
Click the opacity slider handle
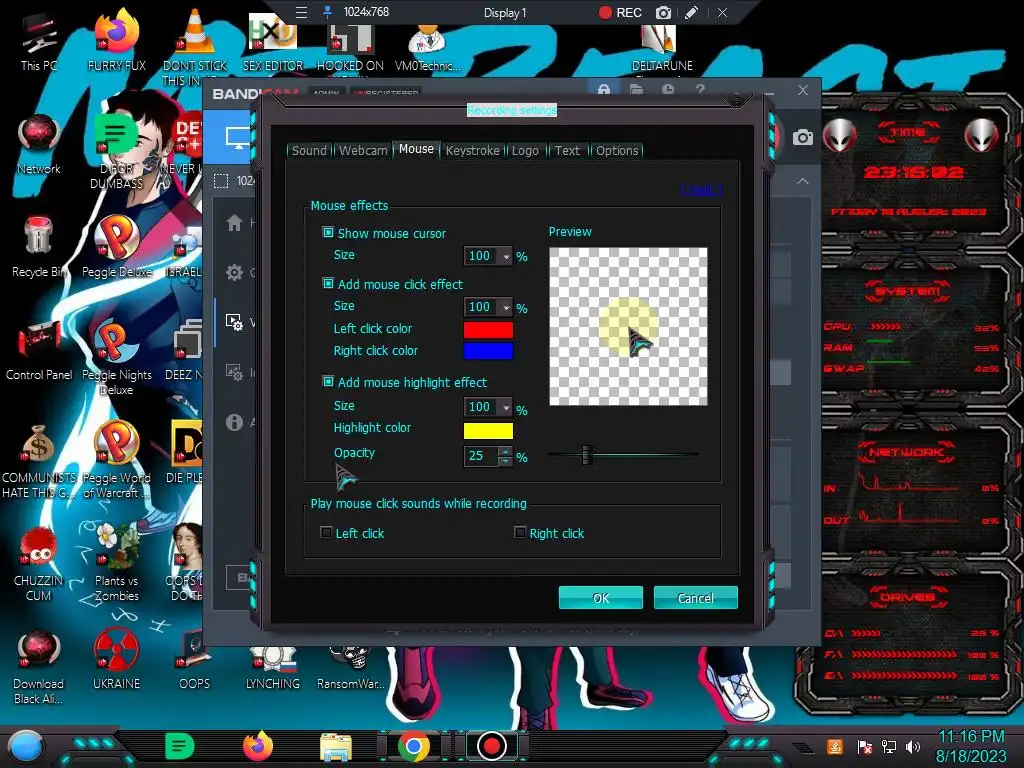tap(586, 455)
